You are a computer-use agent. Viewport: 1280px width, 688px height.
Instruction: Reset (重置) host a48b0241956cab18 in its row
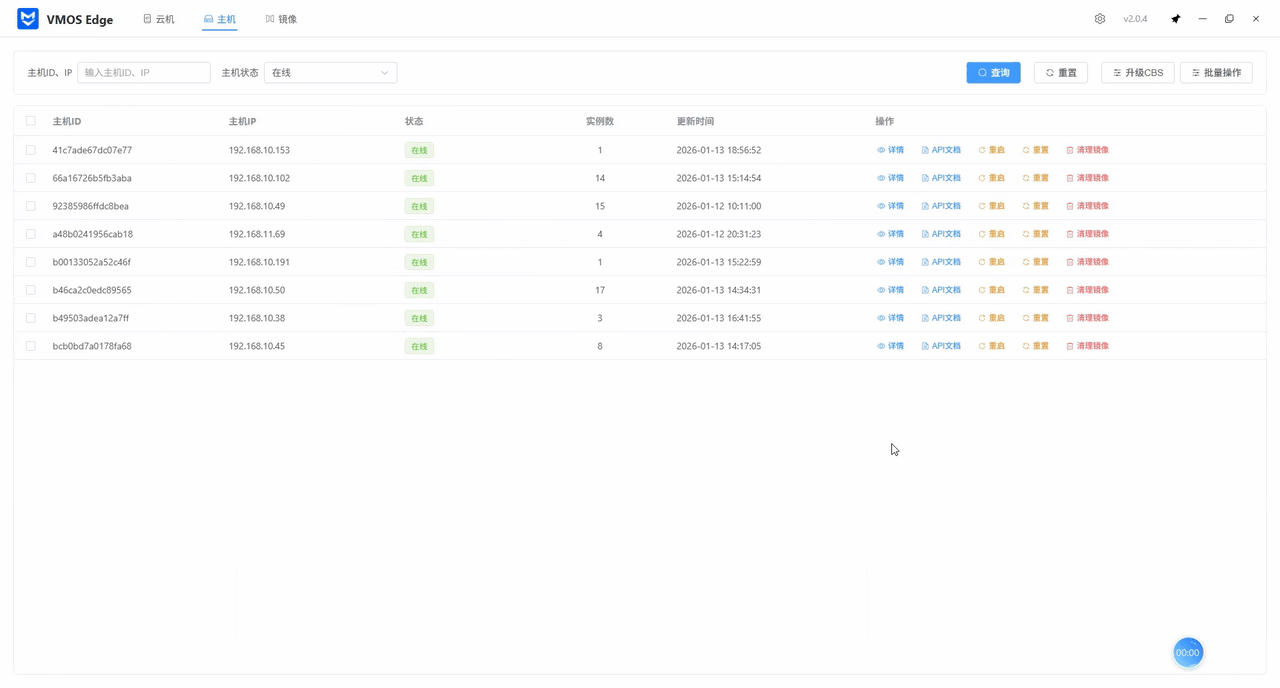[x=1035, y=234]
